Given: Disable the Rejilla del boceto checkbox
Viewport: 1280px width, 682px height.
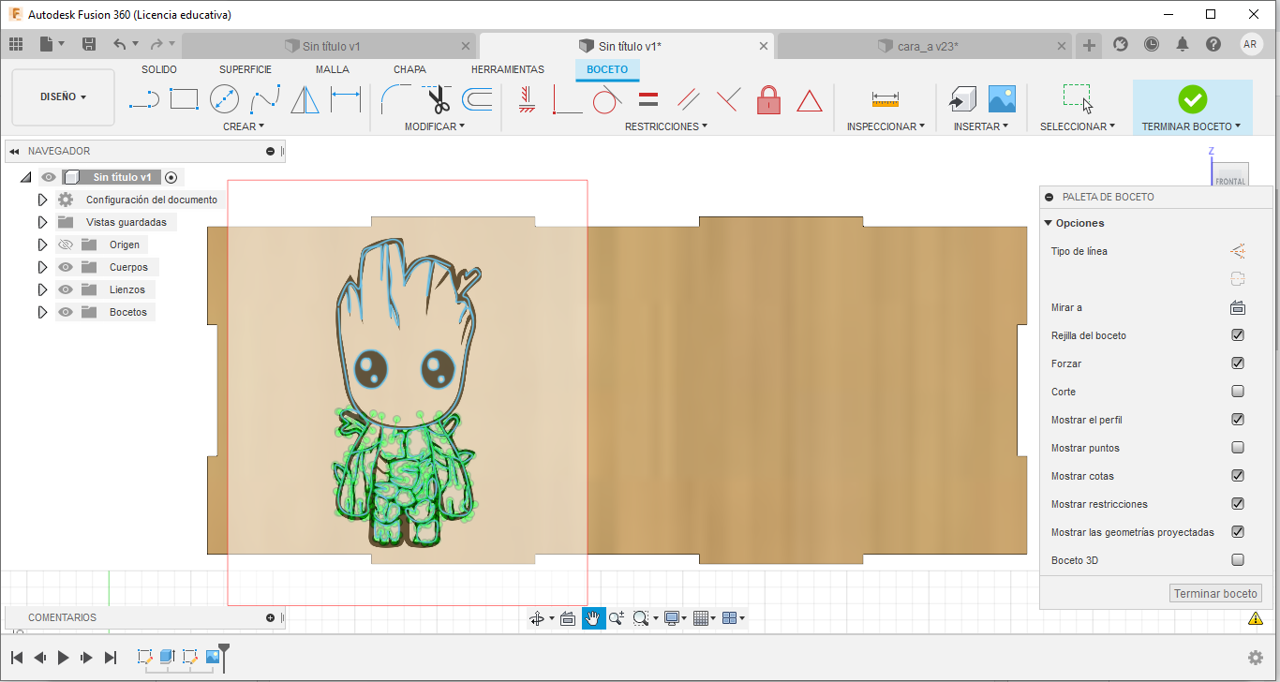Looking at the screenshot, I should [x=1238, y=336].
